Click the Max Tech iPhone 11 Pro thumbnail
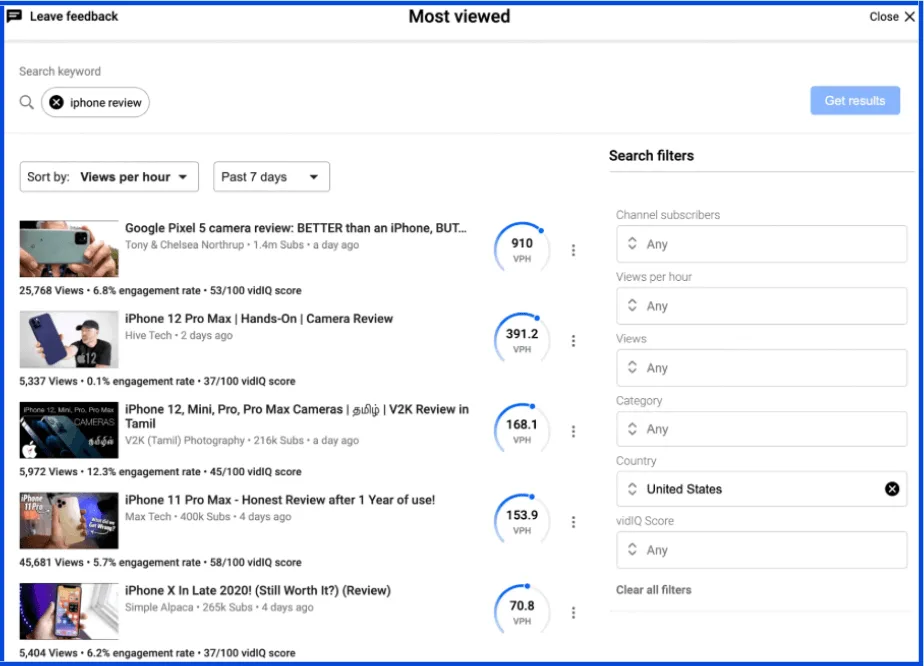This screenshot has height=666, width=924. [x=69, y=521]
